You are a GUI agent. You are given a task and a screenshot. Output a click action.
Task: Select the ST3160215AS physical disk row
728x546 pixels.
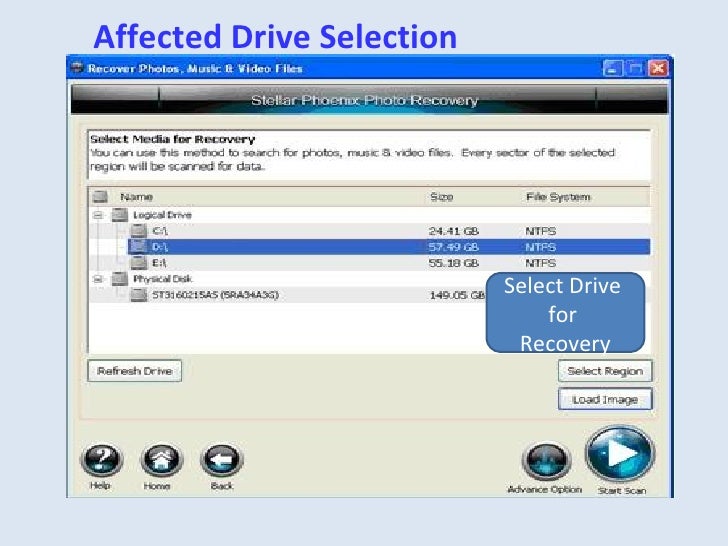369,295
